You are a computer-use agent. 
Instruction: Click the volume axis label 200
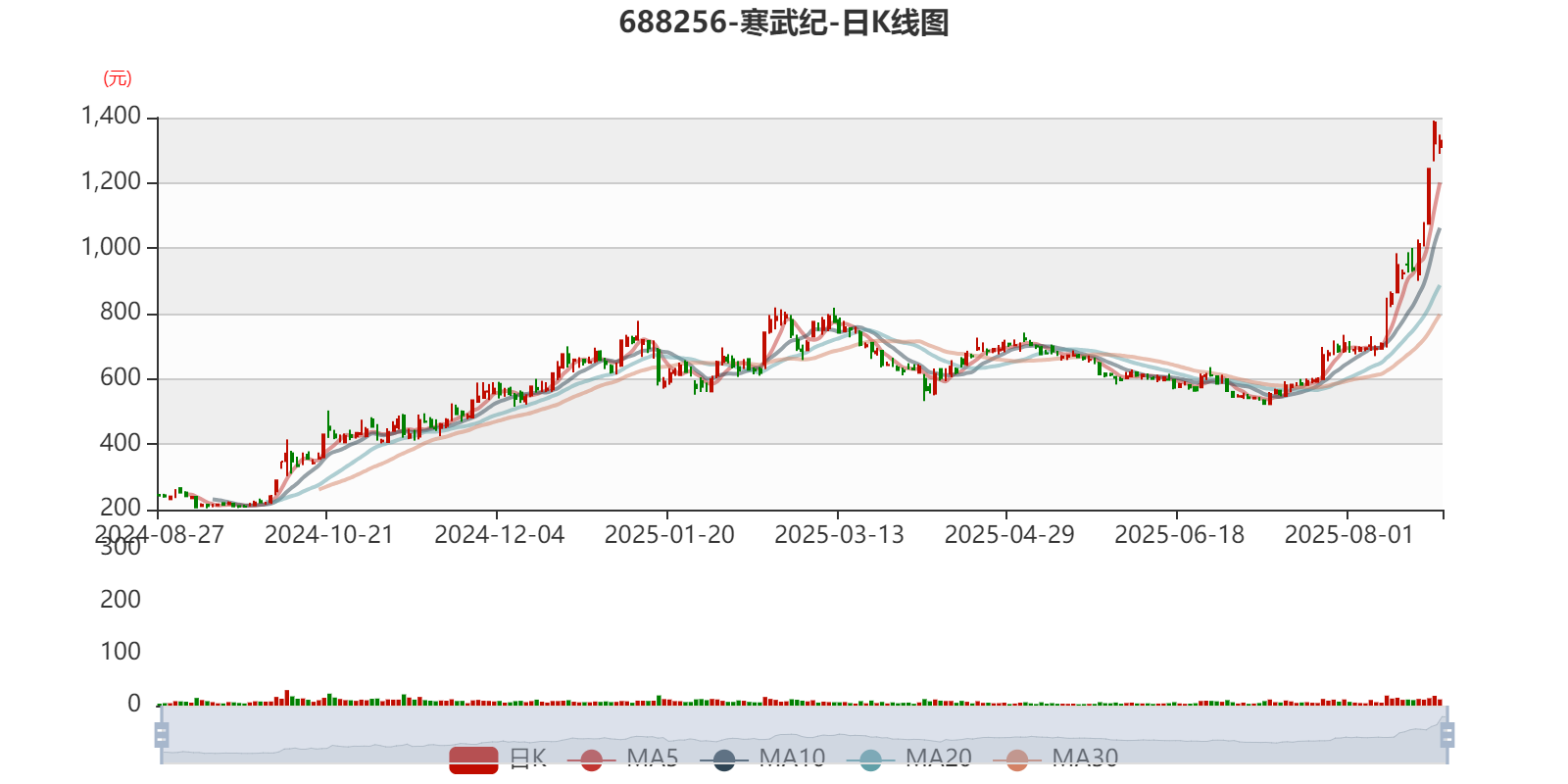[121, 600]
